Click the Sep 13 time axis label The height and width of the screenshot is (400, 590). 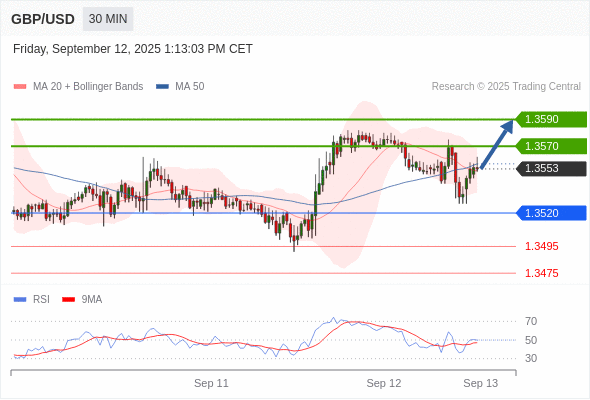(x=481, y=383)
